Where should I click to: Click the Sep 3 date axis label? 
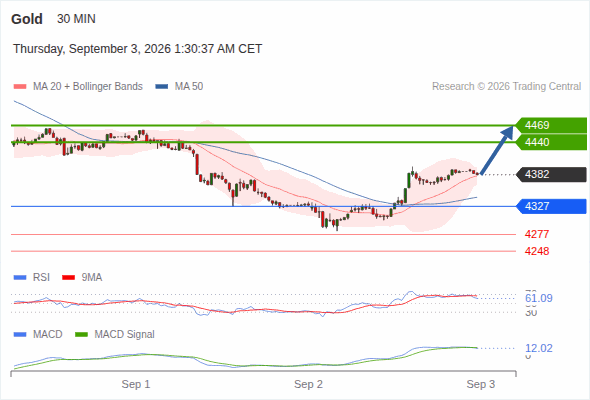pyautogui.click(x=481, y=384)
